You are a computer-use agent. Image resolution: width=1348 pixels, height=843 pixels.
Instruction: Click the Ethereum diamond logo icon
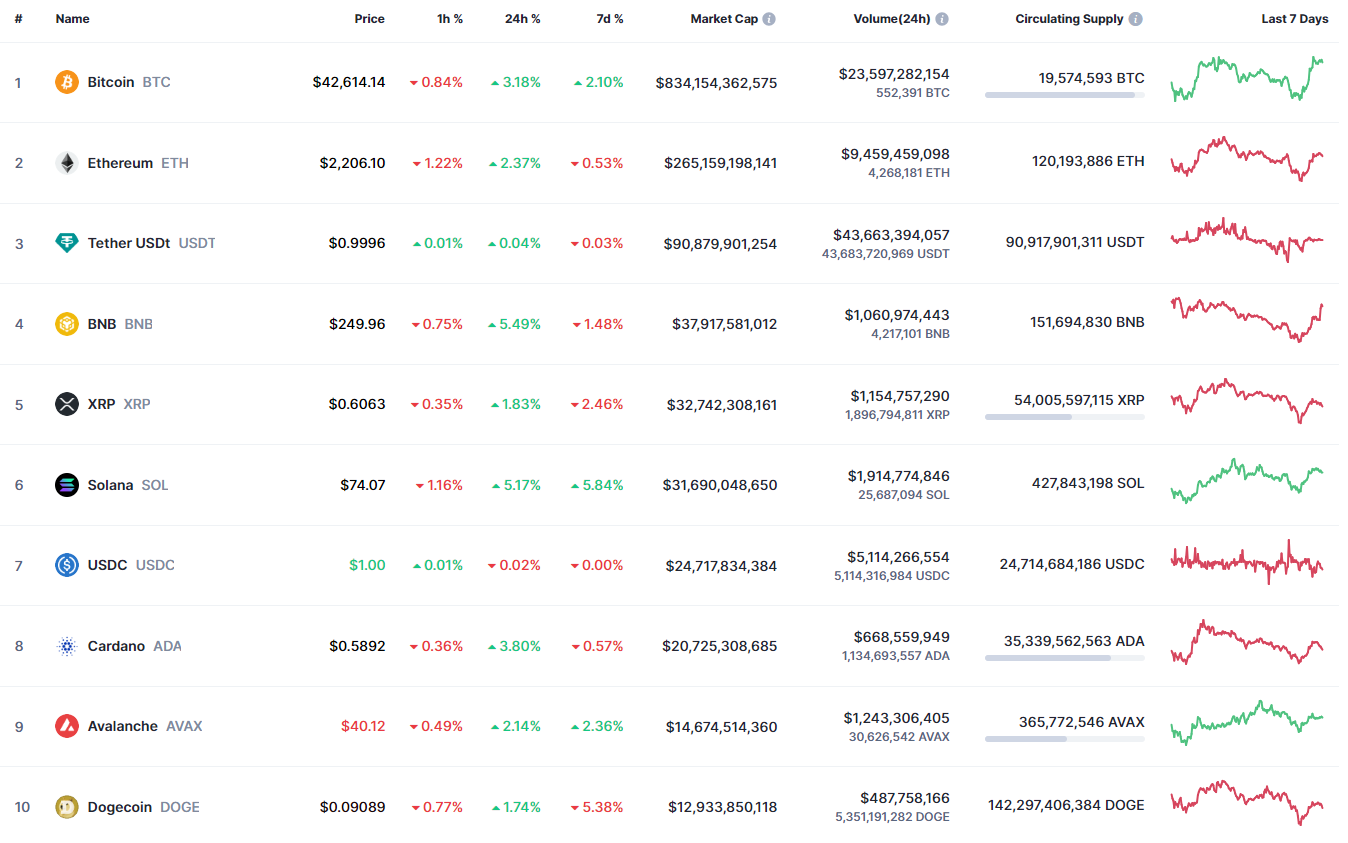tap(67, 163)
